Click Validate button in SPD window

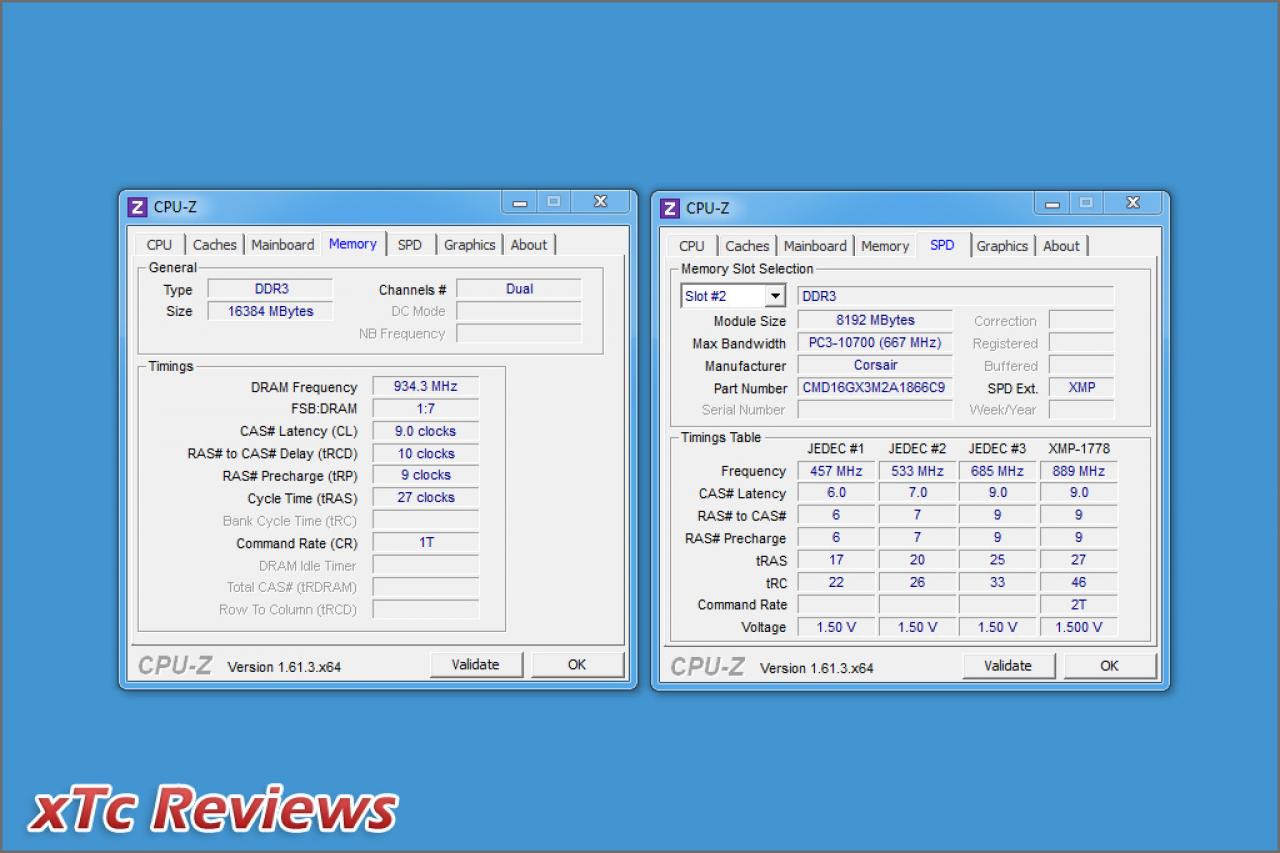[1008, 665]
